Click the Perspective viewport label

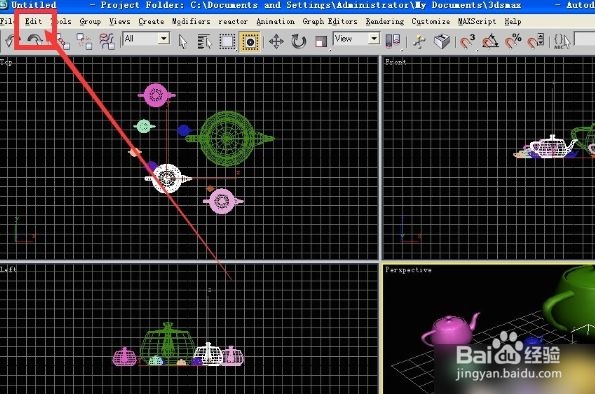coord(408,270)
